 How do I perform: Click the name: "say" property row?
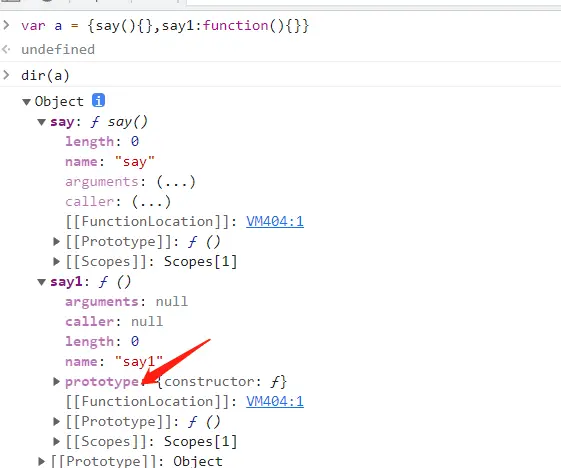tap(109, 162)
